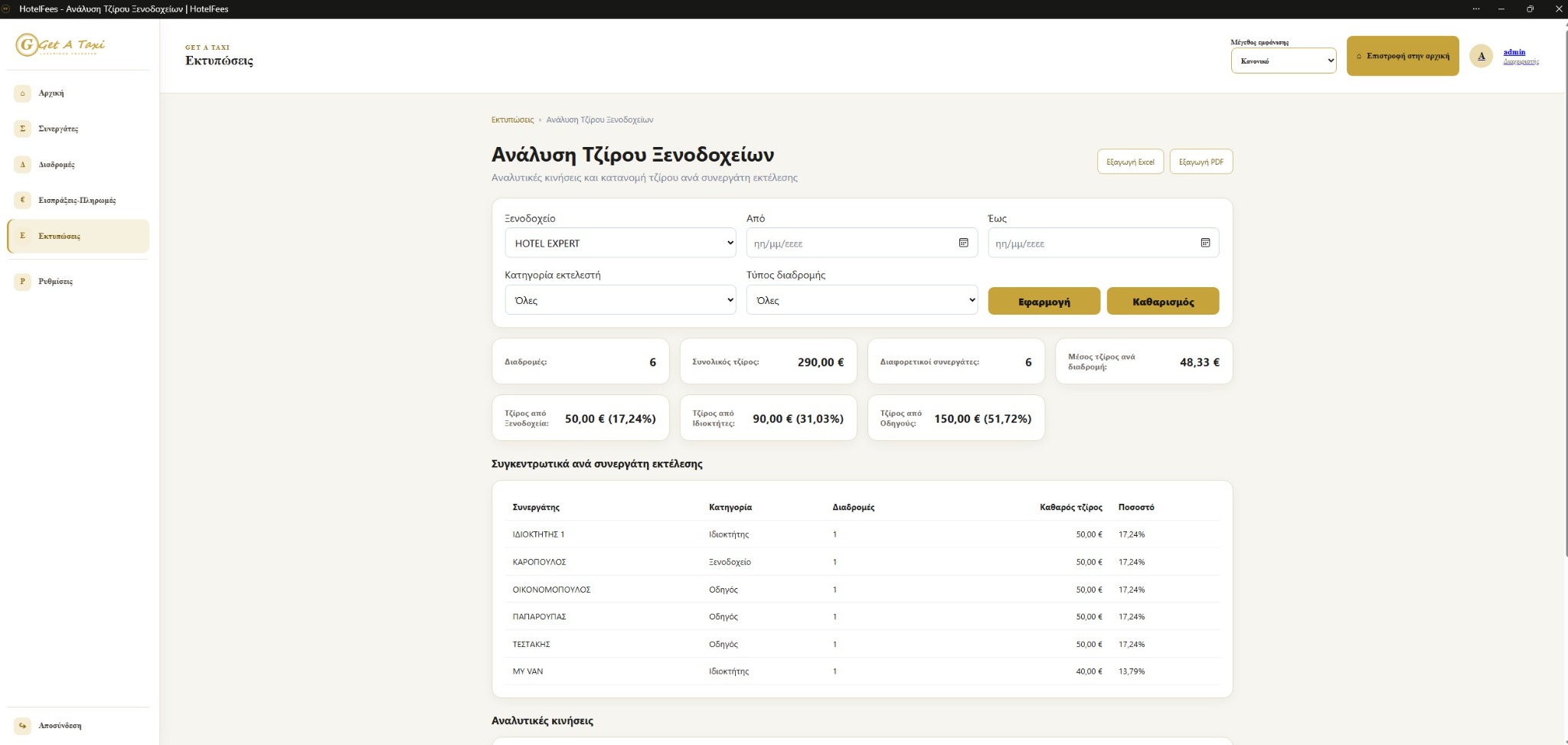
Task: Open the Κατηγορία εκτελεστή dropdown
Action: pos(620,300)
